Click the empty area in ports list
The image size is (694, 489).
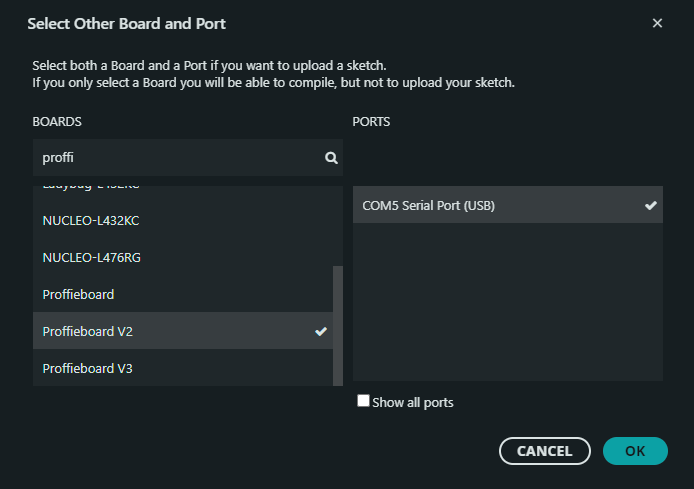tap(507, 300)
